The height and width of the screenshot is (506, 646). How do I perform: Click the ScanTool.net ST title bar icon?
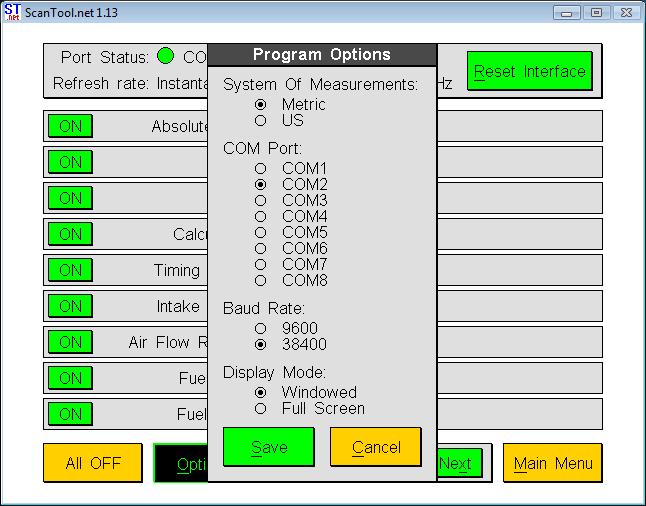point(12,12)
